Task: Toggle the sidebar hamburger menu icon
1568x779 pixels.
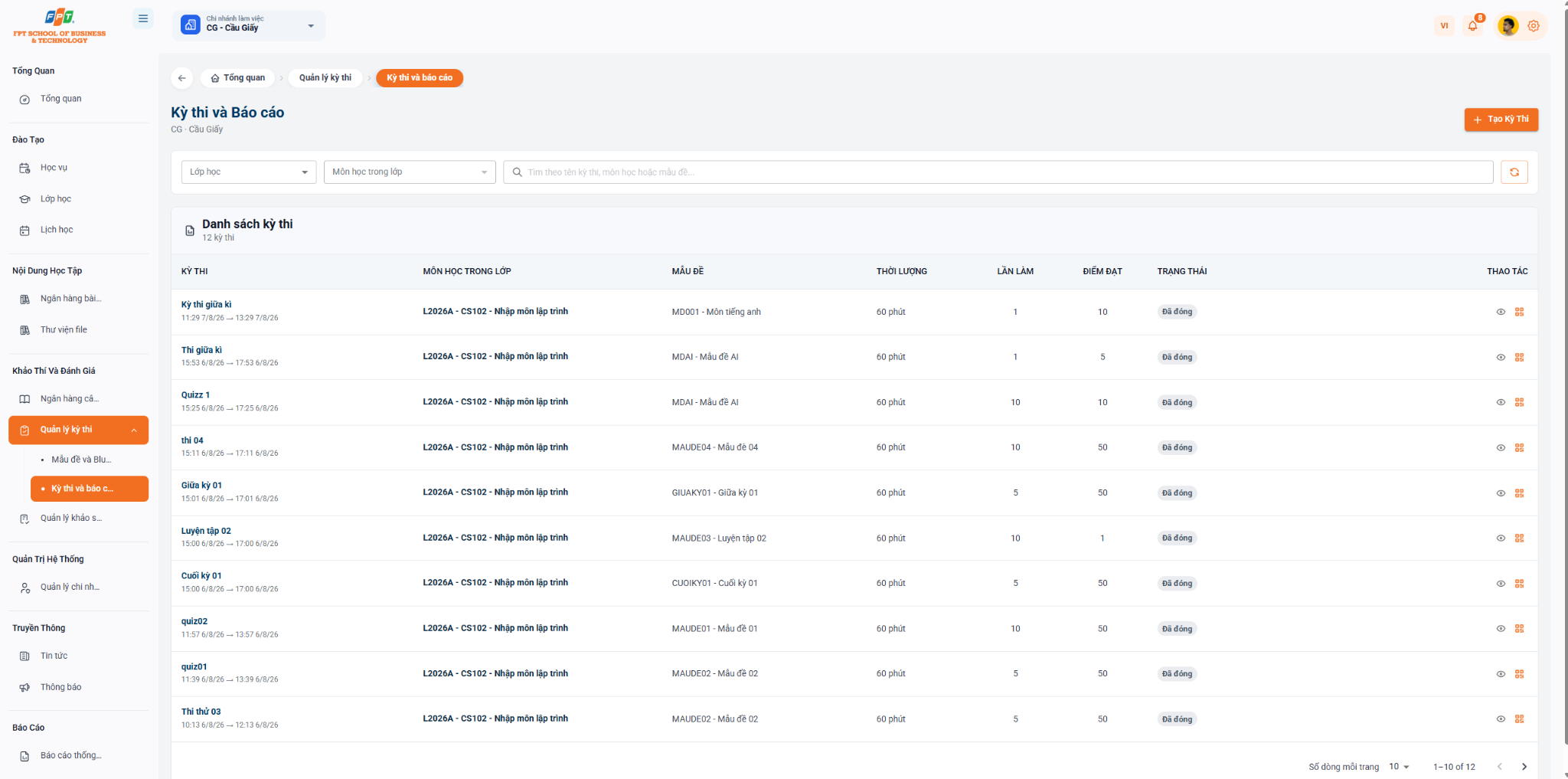Action: point(143,18)
